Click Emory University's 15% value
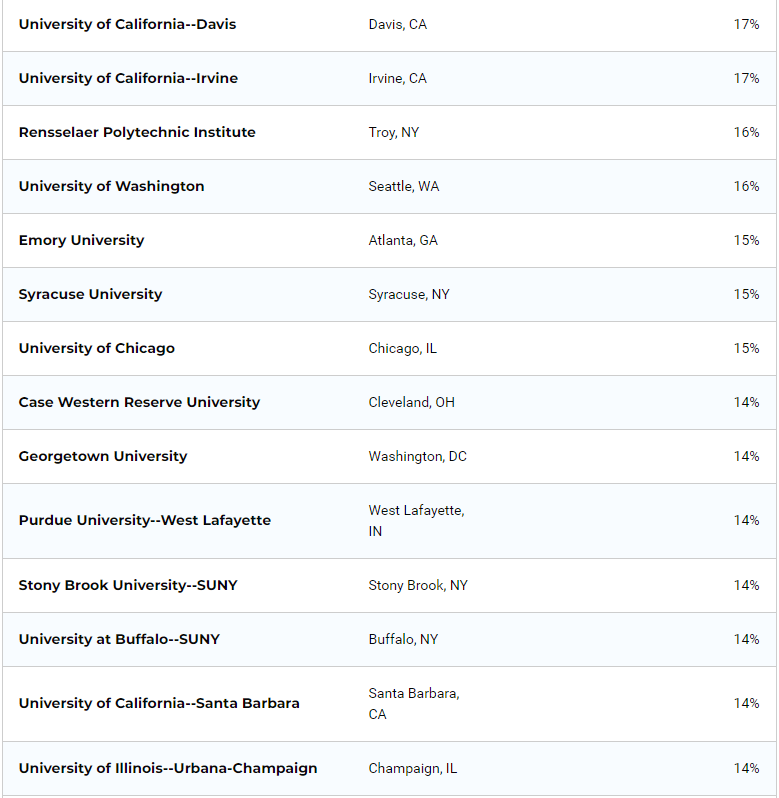The image size is (779, 798). (746, 240)
